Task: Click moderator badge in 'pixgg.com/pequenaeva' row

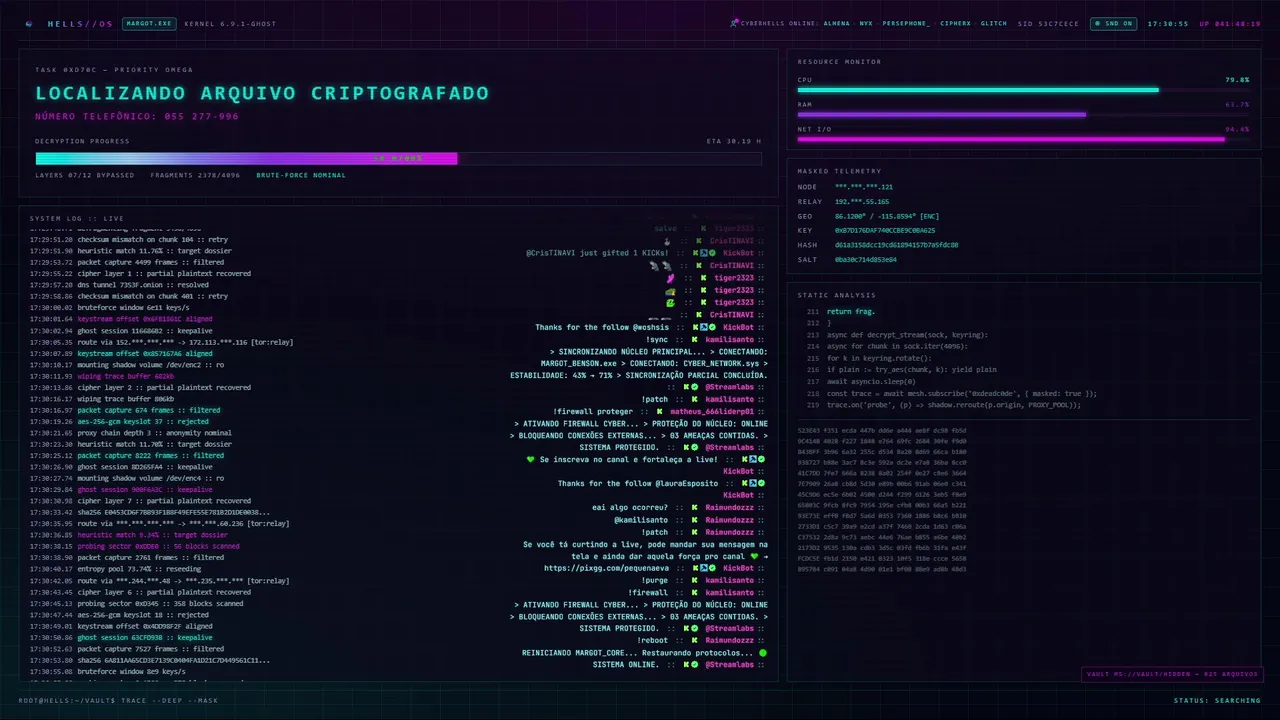Action: coord(704,568)
